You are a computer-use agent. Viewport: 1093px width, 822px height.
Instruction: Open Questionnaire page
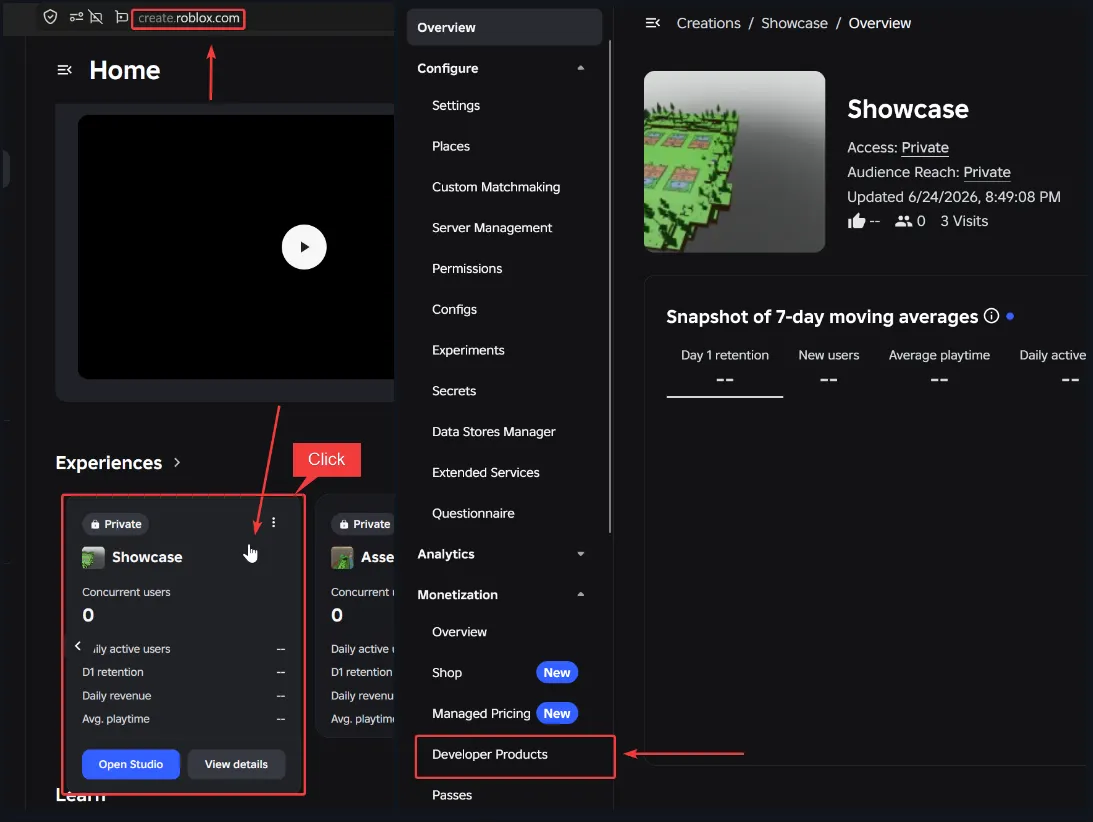point(473,513)
